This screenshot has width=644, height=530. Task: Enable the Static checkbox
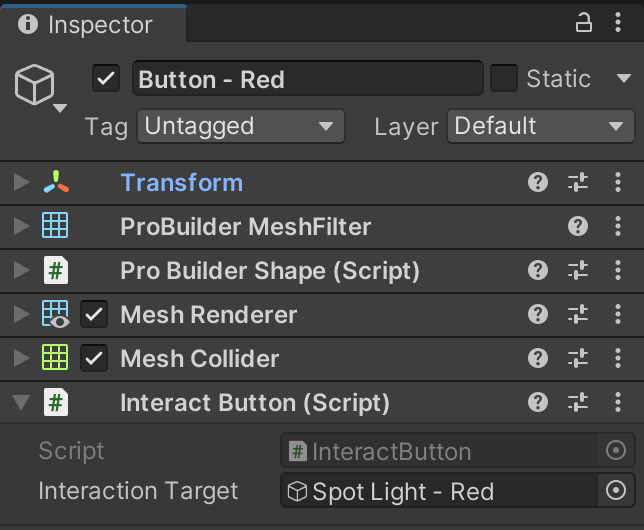click(504, 78)
